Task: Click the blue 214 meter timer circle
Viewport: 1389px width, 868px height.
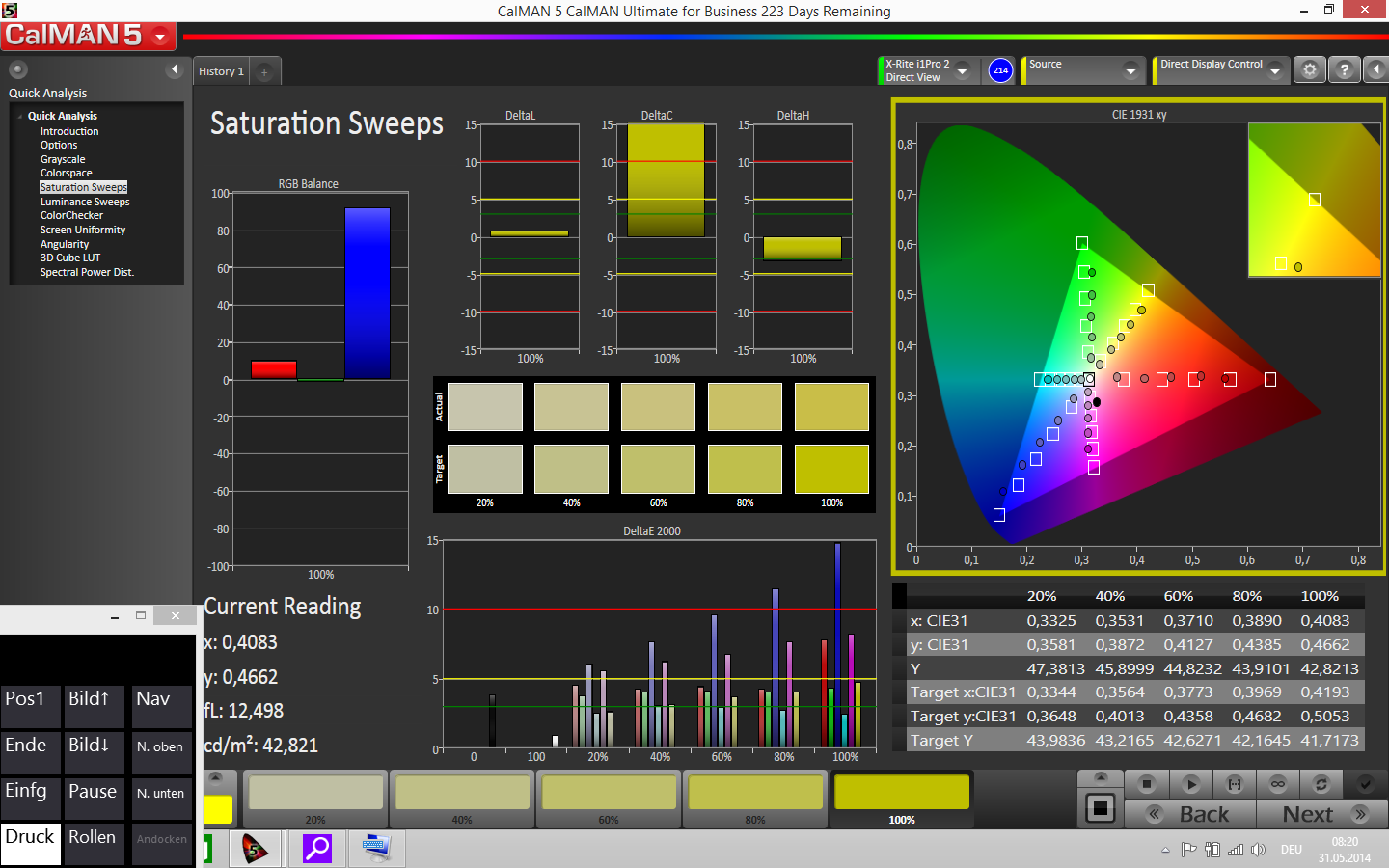Action: tap(1000, 70)
